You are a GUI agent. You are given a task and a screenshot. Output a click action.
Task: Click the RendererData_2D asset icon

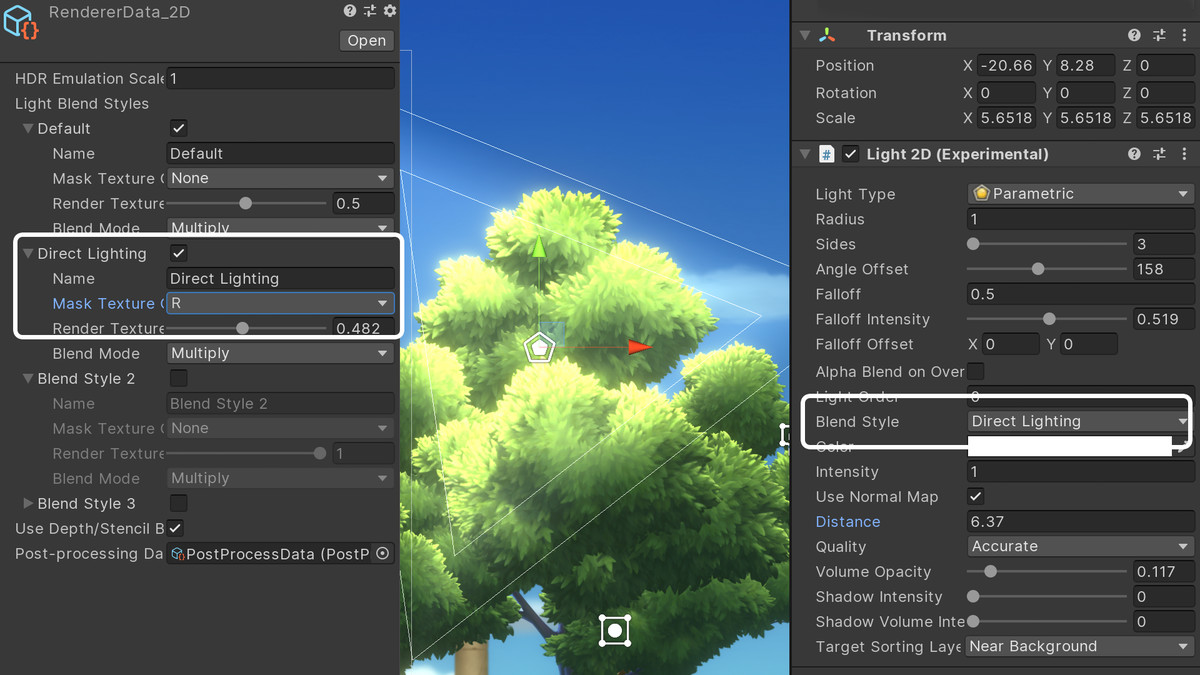point(22,22)
